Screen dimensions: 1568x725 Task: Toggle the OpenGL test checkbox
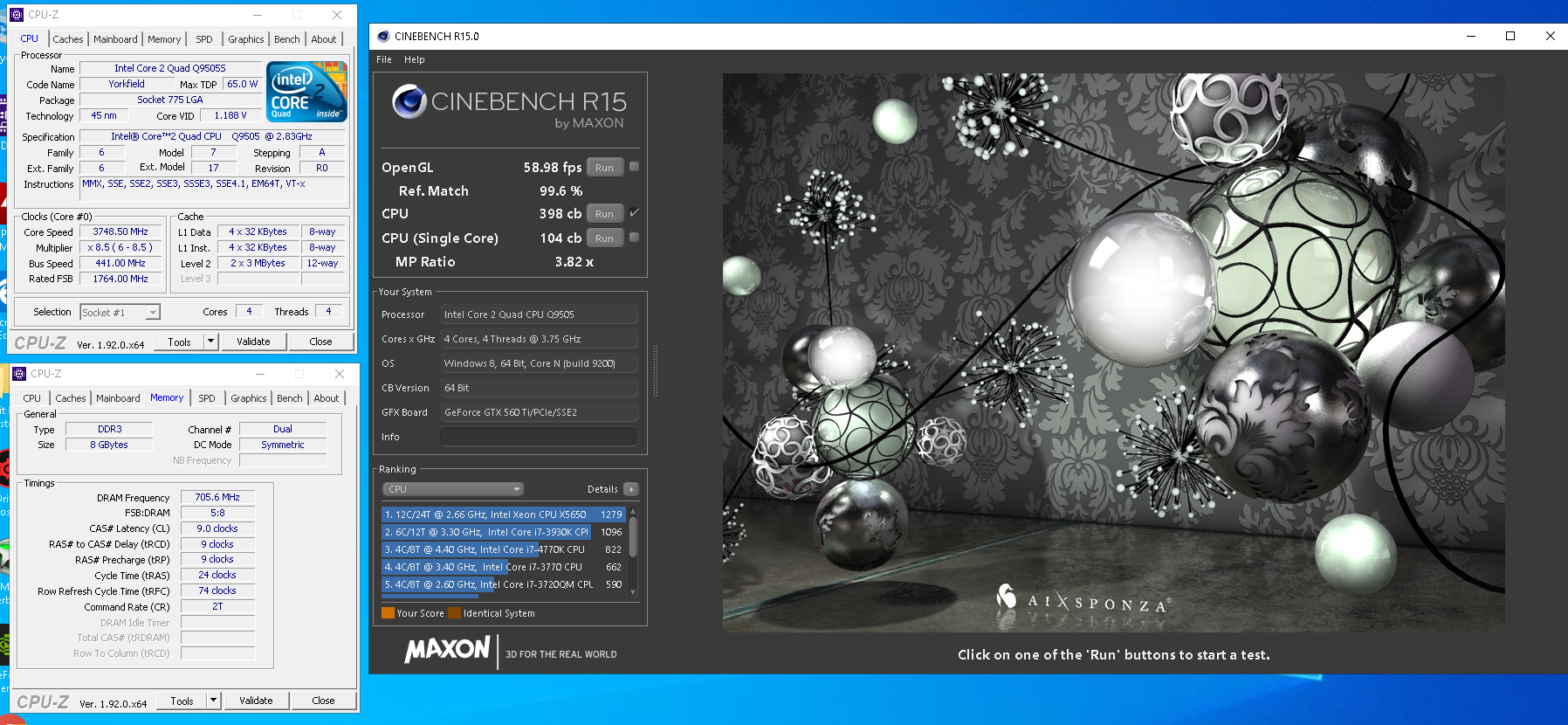click(x=635, y=167)
